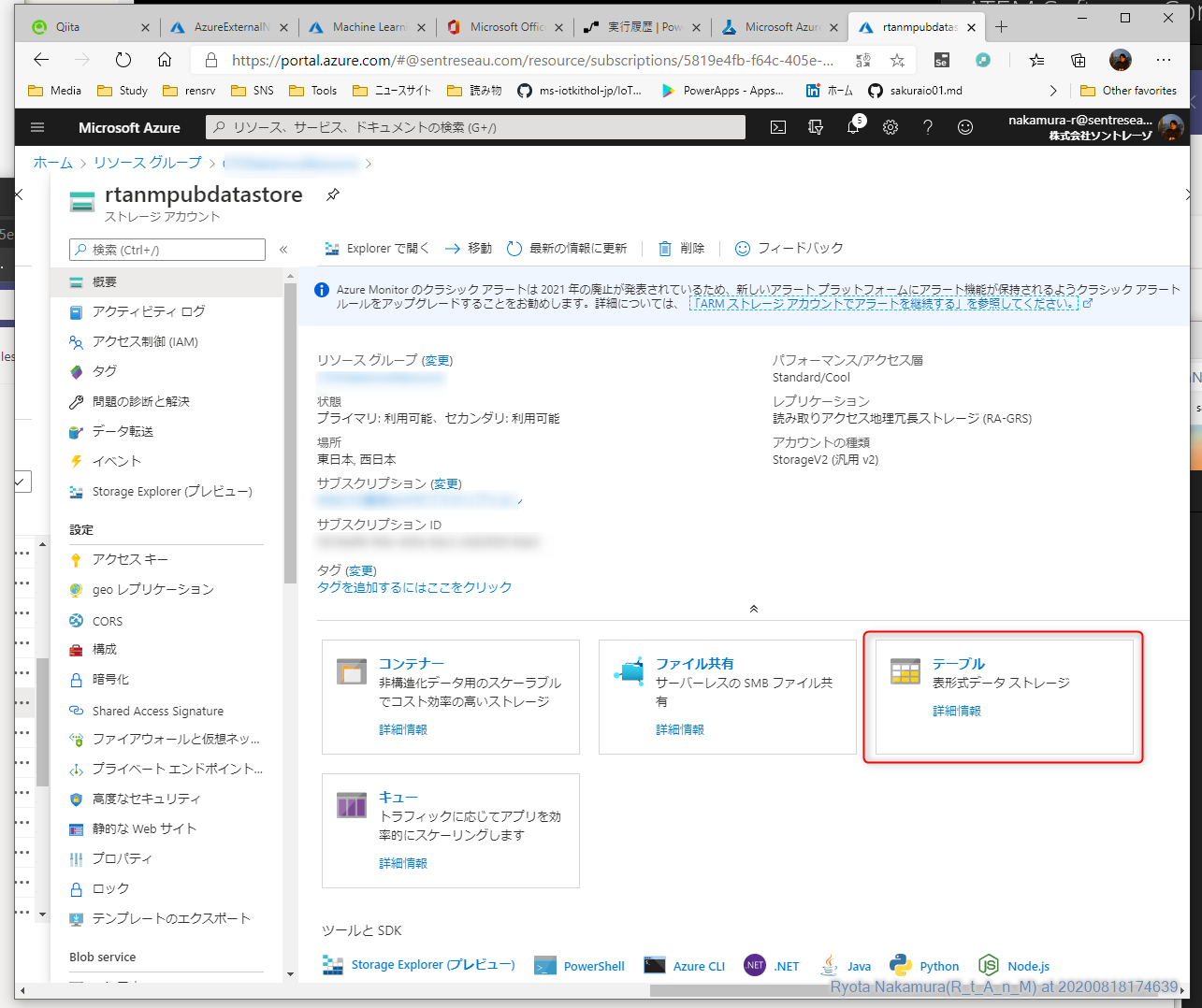
Task: Click the 削除 delete button
Action: coord(682,248)
